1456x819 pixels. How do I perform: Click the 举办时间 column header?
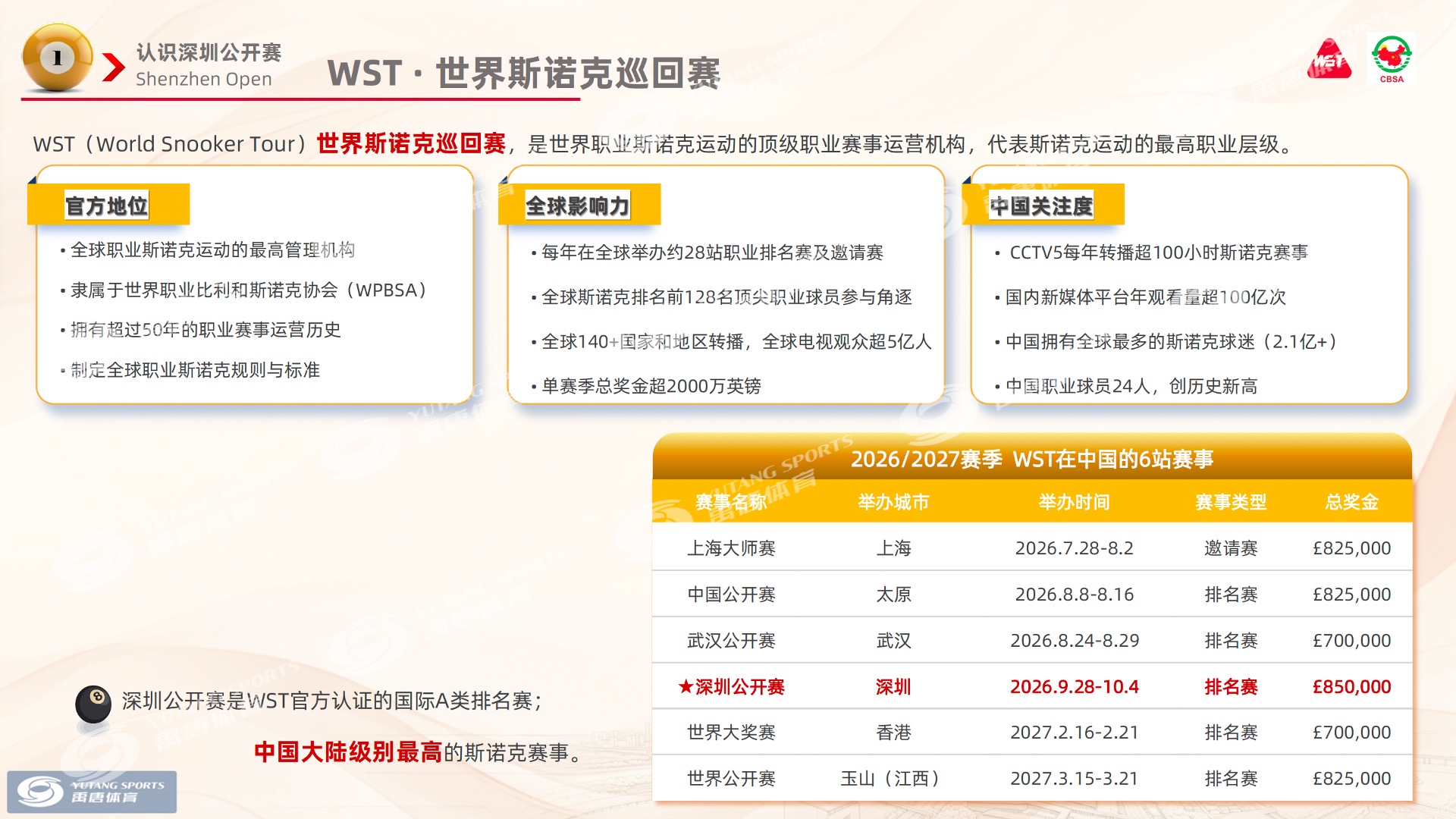1074,502
